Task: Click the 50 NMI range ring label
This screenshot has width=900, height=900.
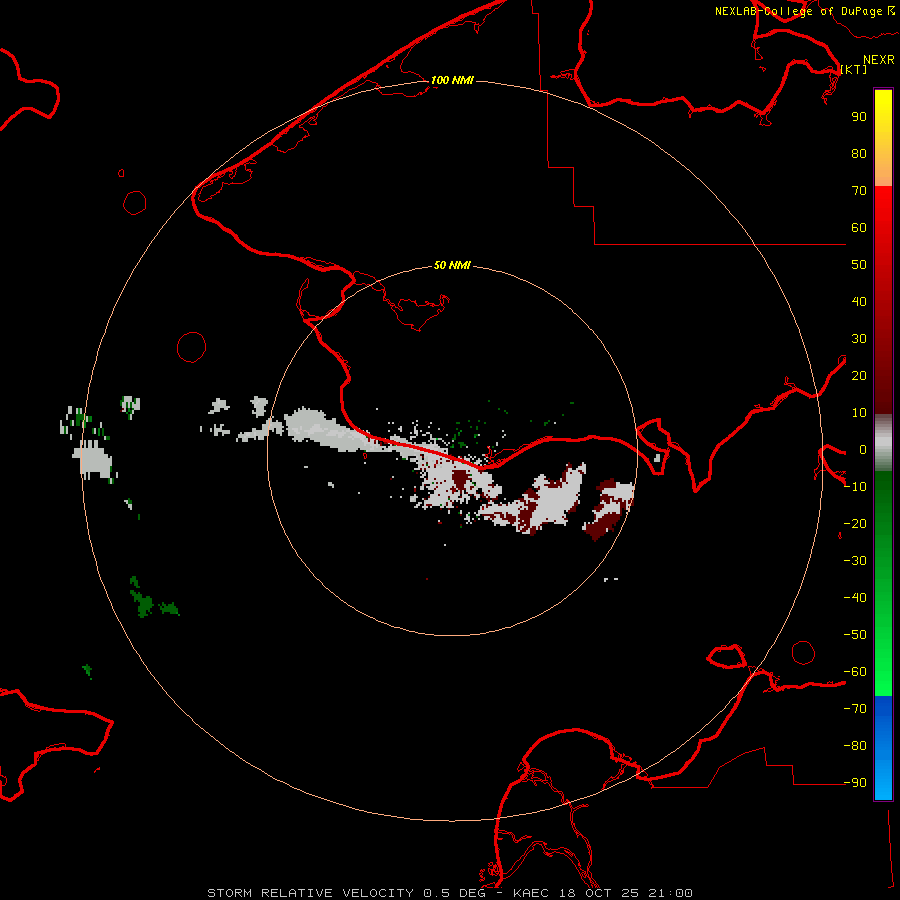Action: [x=452, y=265]
